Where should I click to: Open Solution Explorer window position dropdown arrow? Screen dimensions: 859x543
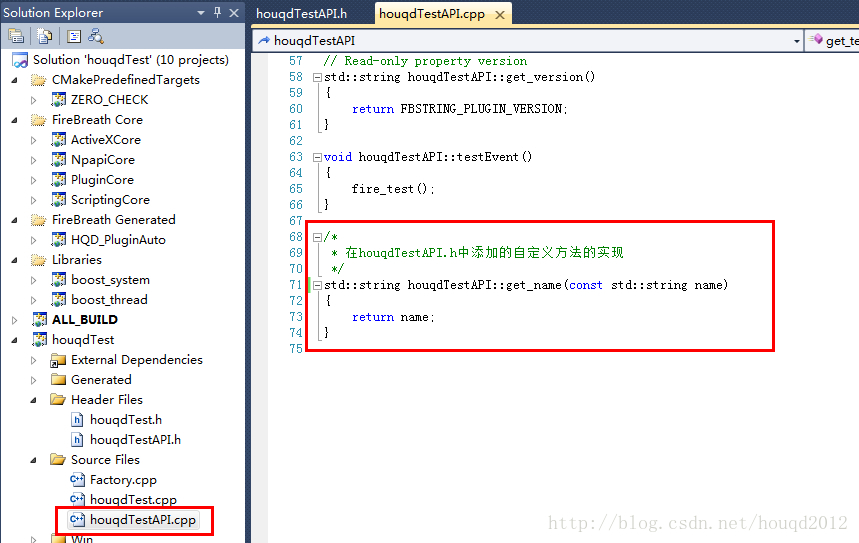[201, 13]
